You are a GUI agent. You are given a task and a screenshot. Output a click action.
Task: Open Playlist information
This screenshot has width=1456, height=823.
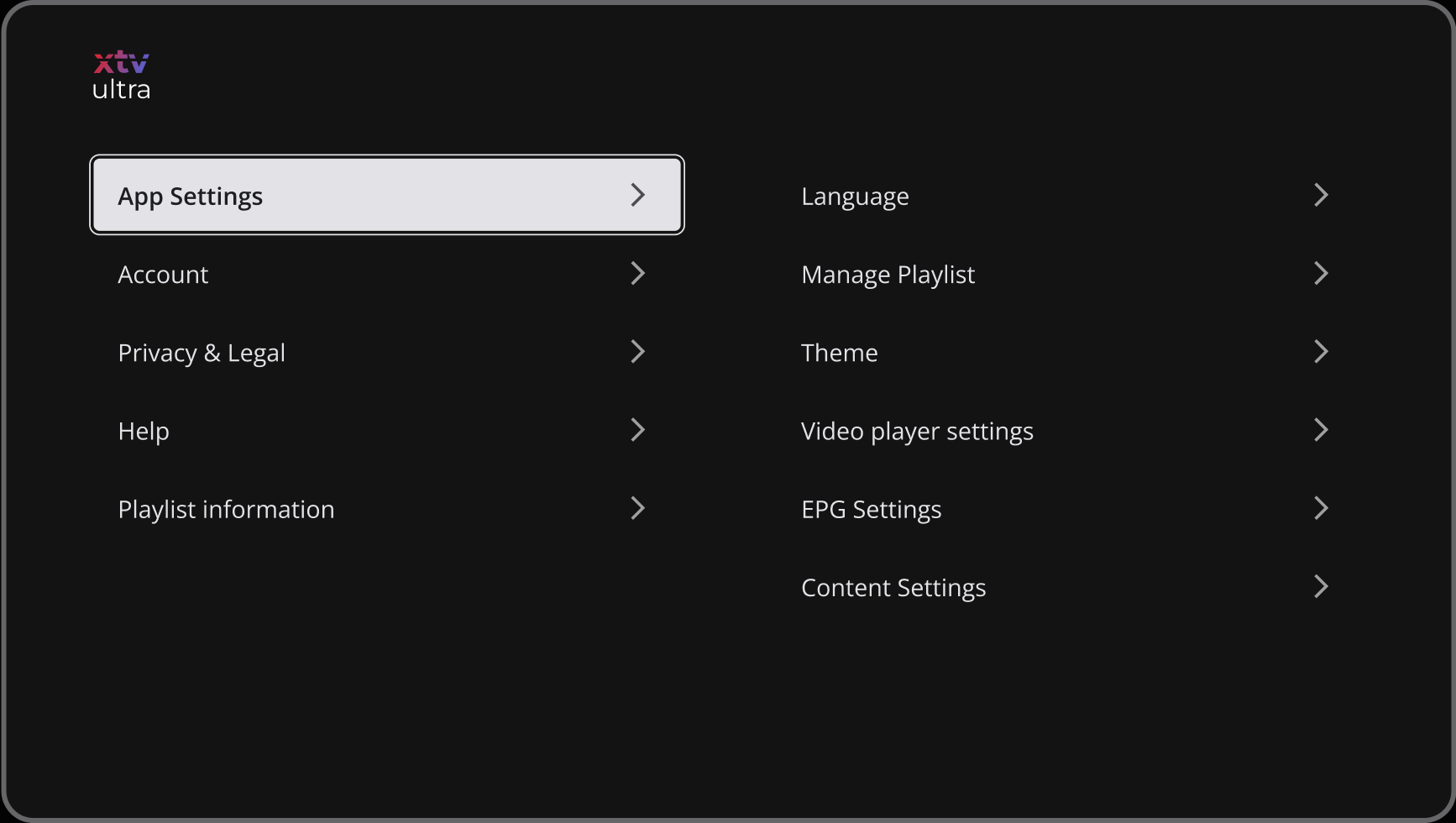pos(387,508)
